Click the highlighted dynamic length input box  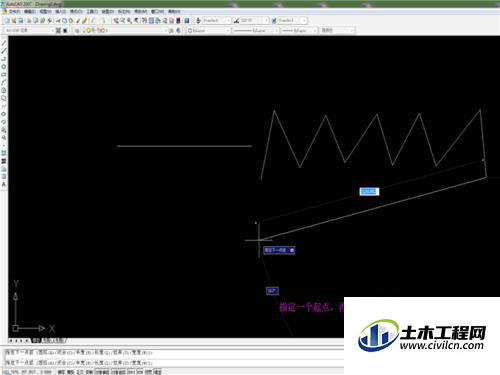[369, 191]
